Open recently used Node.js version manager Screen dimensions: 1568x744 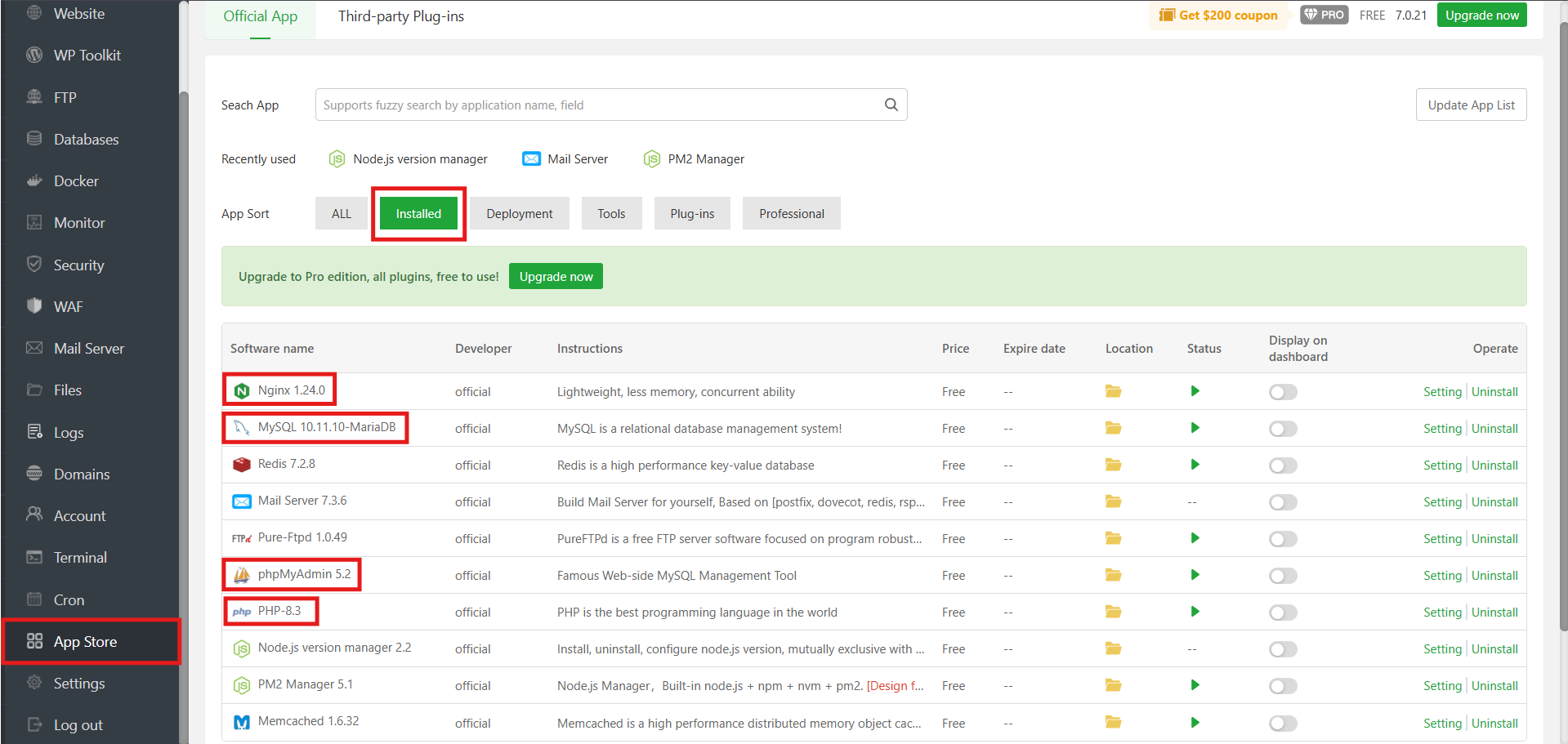click(420, 158)
